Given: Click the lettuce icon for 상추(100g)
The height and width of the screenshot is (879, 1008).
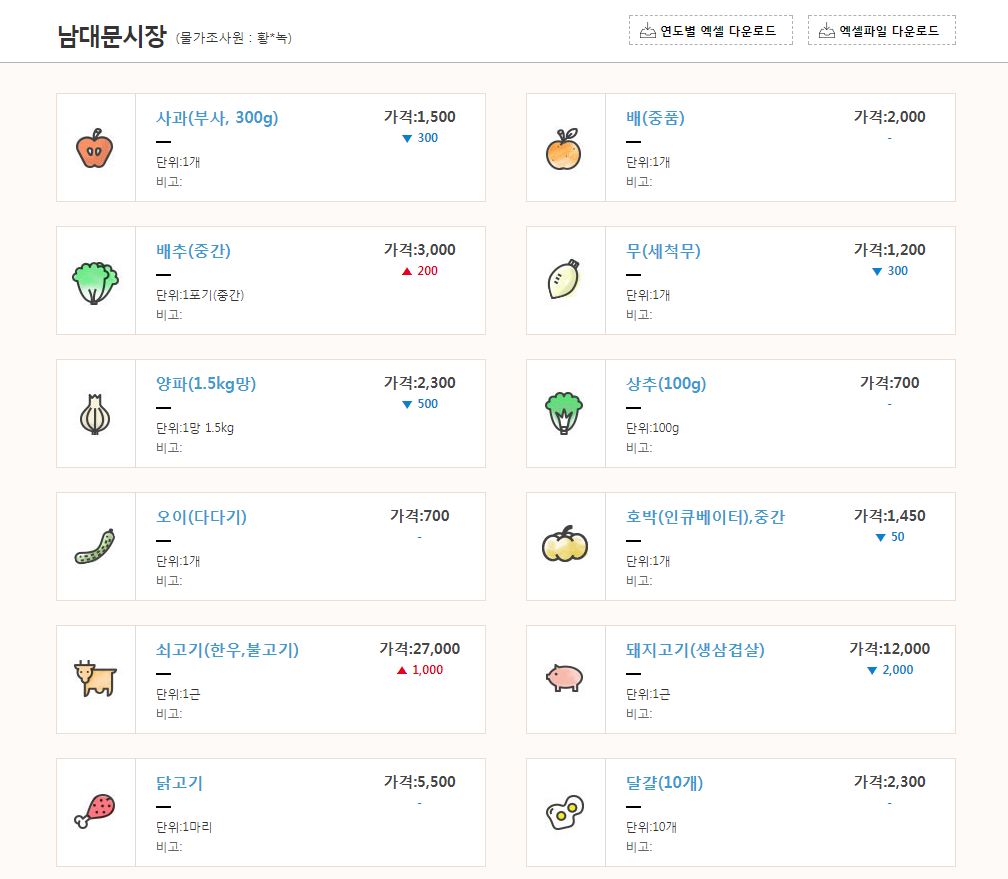Looking at the screenshot, I should (565, 413).
